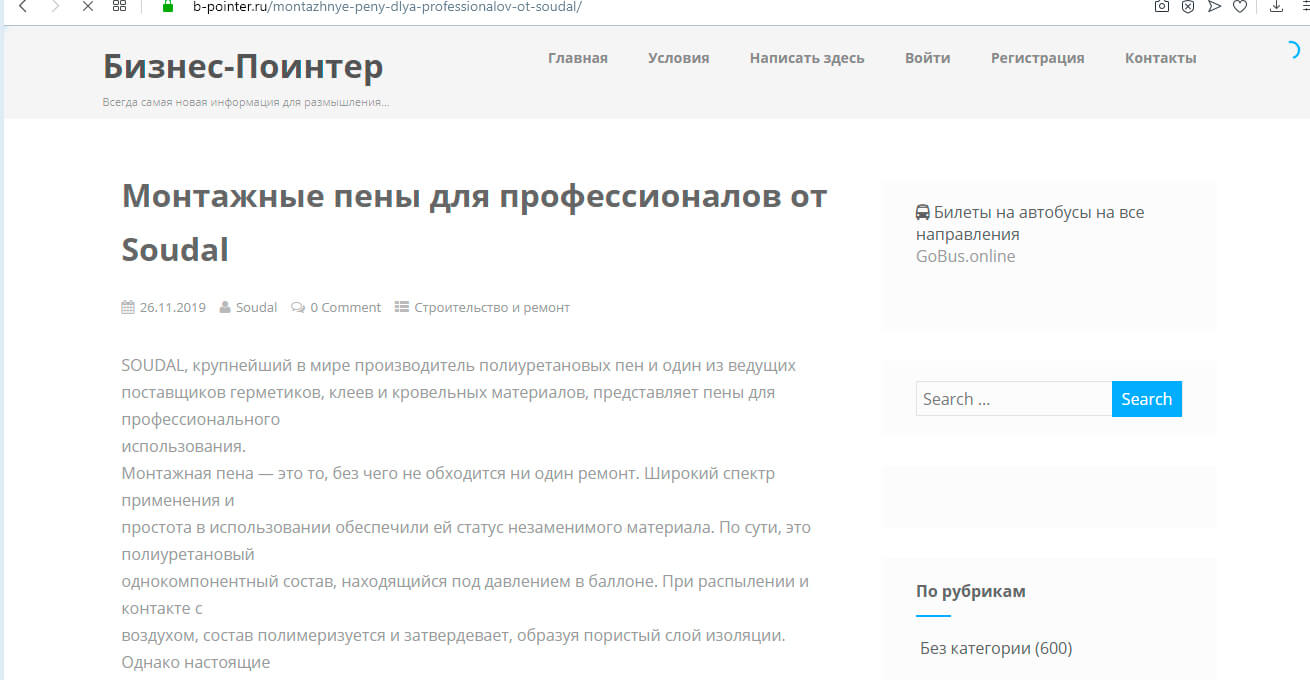Open the 0 Comment link
This screenshot has height=680, width=1310.
pyautogui.click(x=345, y=307)
